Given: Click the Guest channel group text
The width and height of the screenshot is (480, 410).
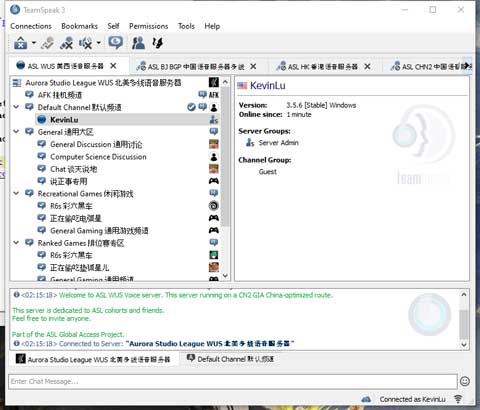Looking at the screenshot, I should tap(268, 172).
